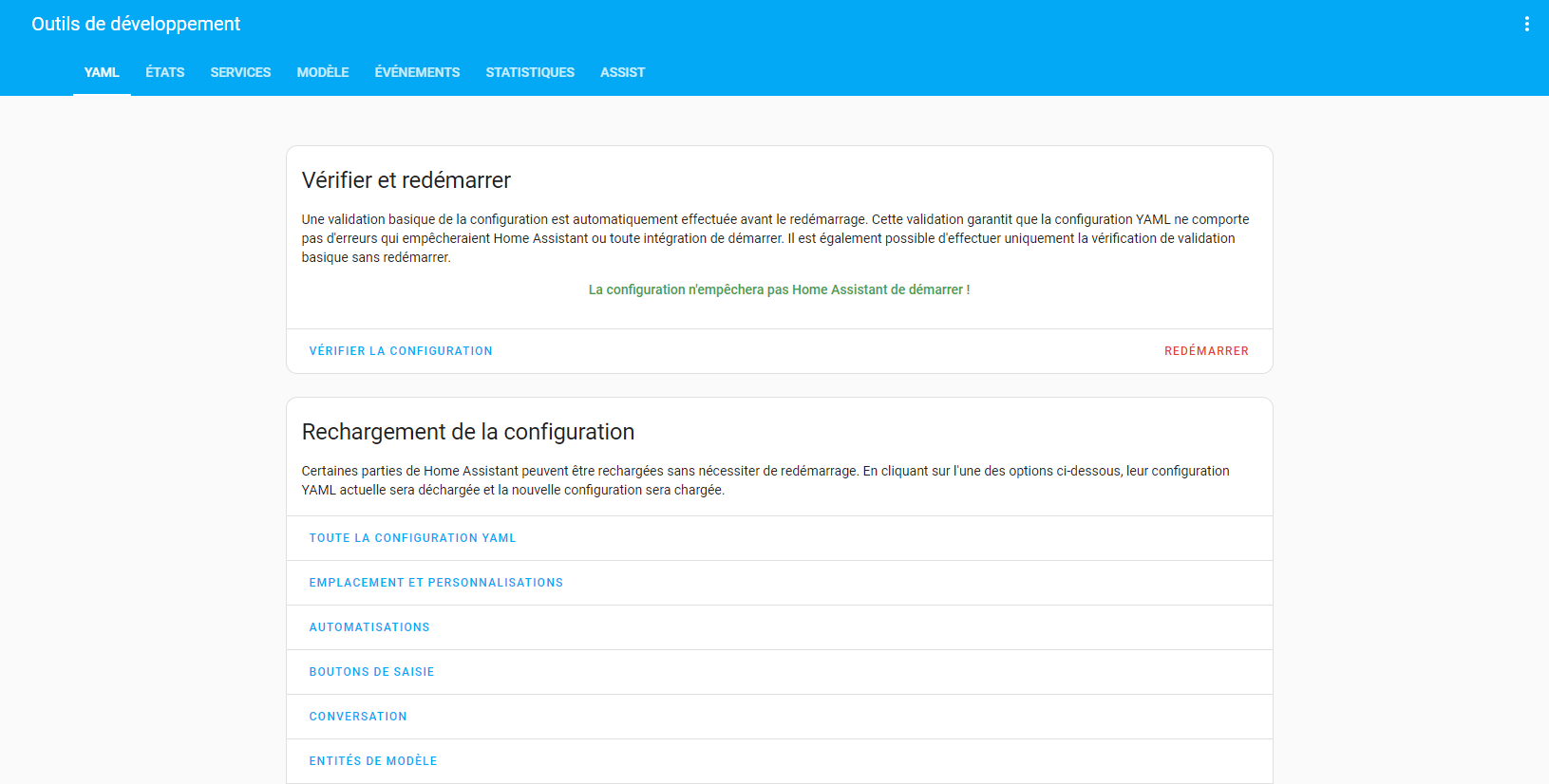Select the ASSIST tab
The image size is (1549, 784).
click(622, 72)
